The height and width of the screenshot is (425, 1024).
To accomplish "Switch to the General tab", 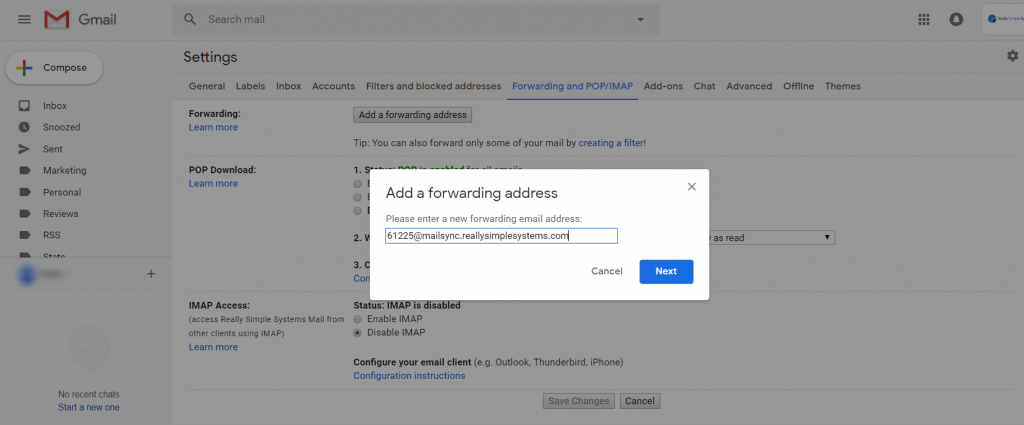I will [x=206, y=86].
